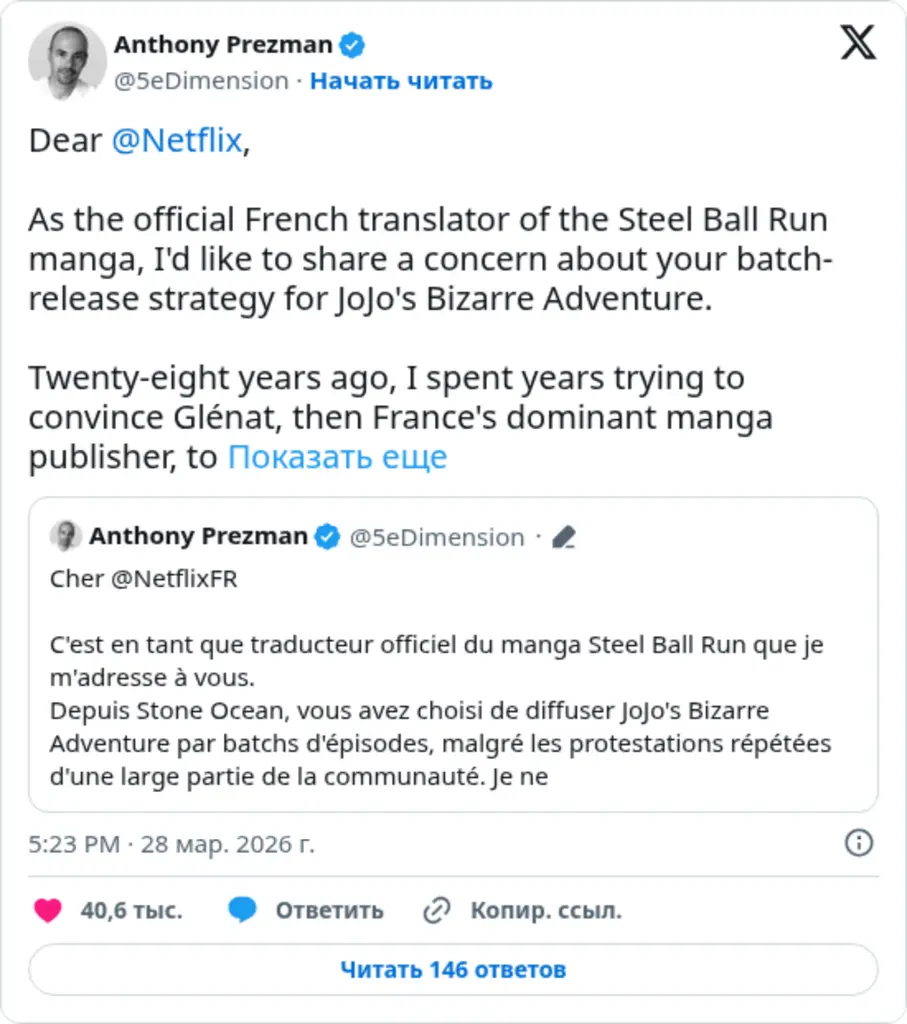Open Anthony Prezman's large profile avatar

coord(67,61)
